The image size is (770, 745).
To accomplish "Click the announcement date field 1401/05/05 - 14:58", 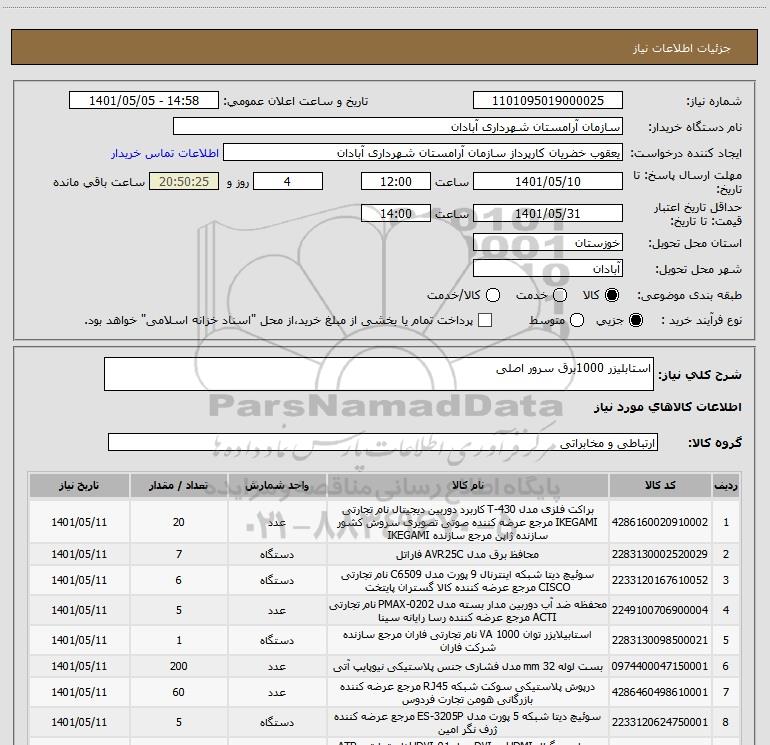I will [x=143, y=100].
